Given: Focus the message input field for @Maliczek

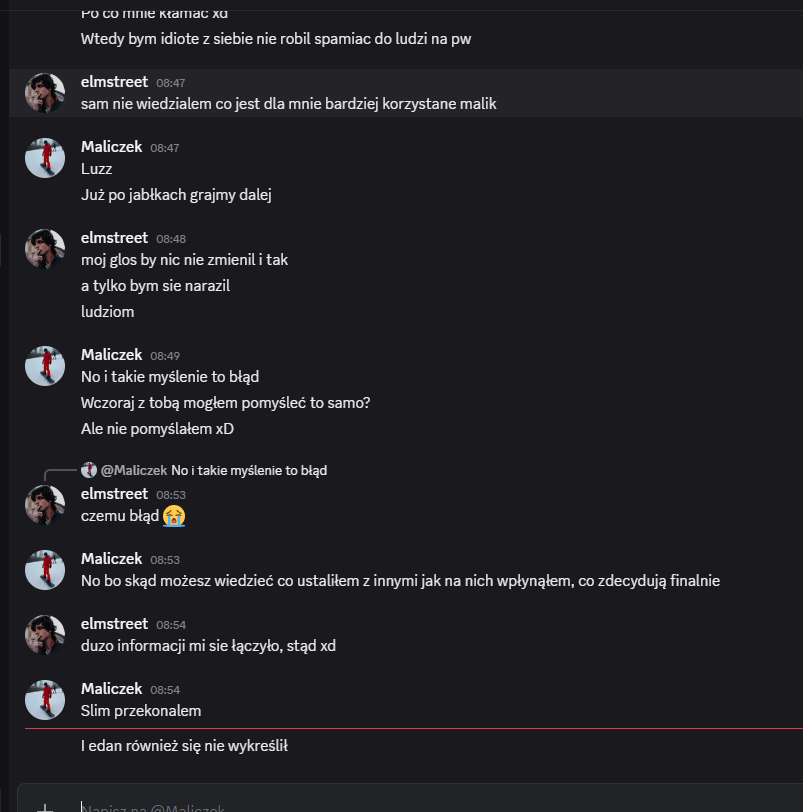Looking at the screenshot, I should click(x=400, y=807).
